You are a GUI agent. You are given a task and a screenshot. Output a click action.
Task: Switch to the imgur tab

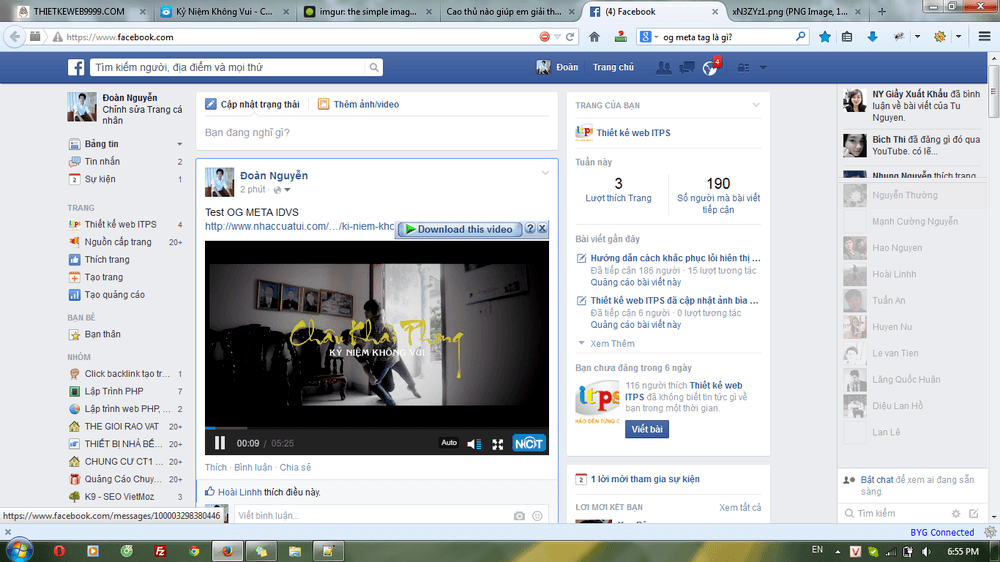[369, 11]
